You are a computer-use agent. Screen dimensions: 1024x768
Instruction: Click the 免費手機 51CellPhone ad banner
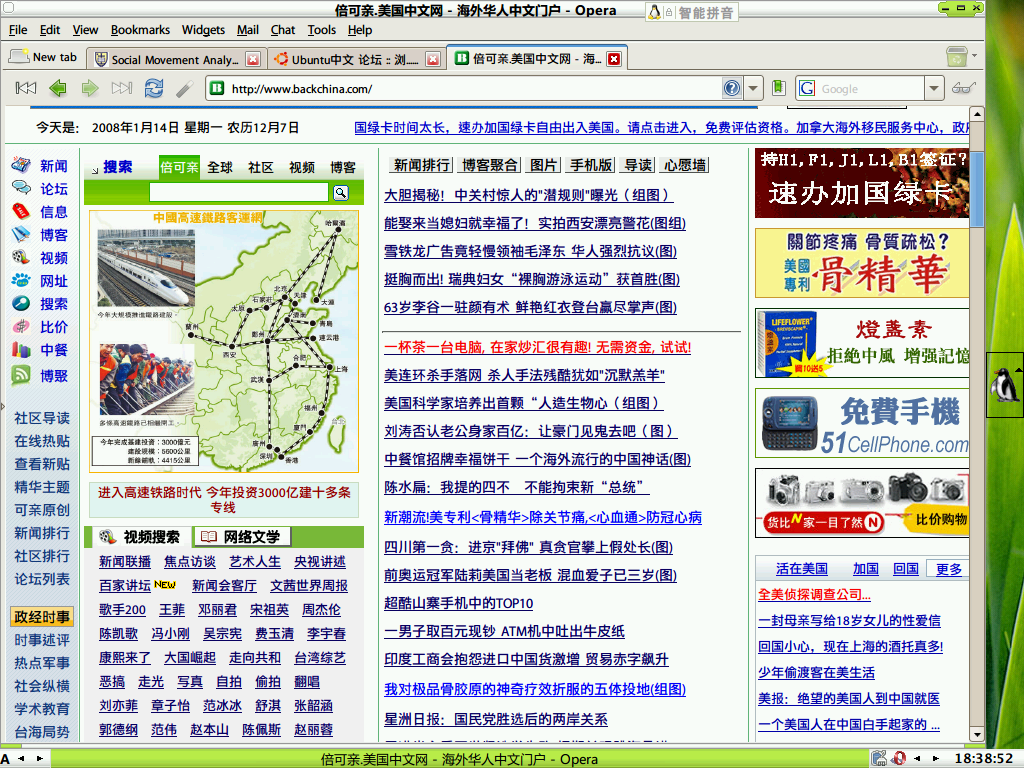862,423
